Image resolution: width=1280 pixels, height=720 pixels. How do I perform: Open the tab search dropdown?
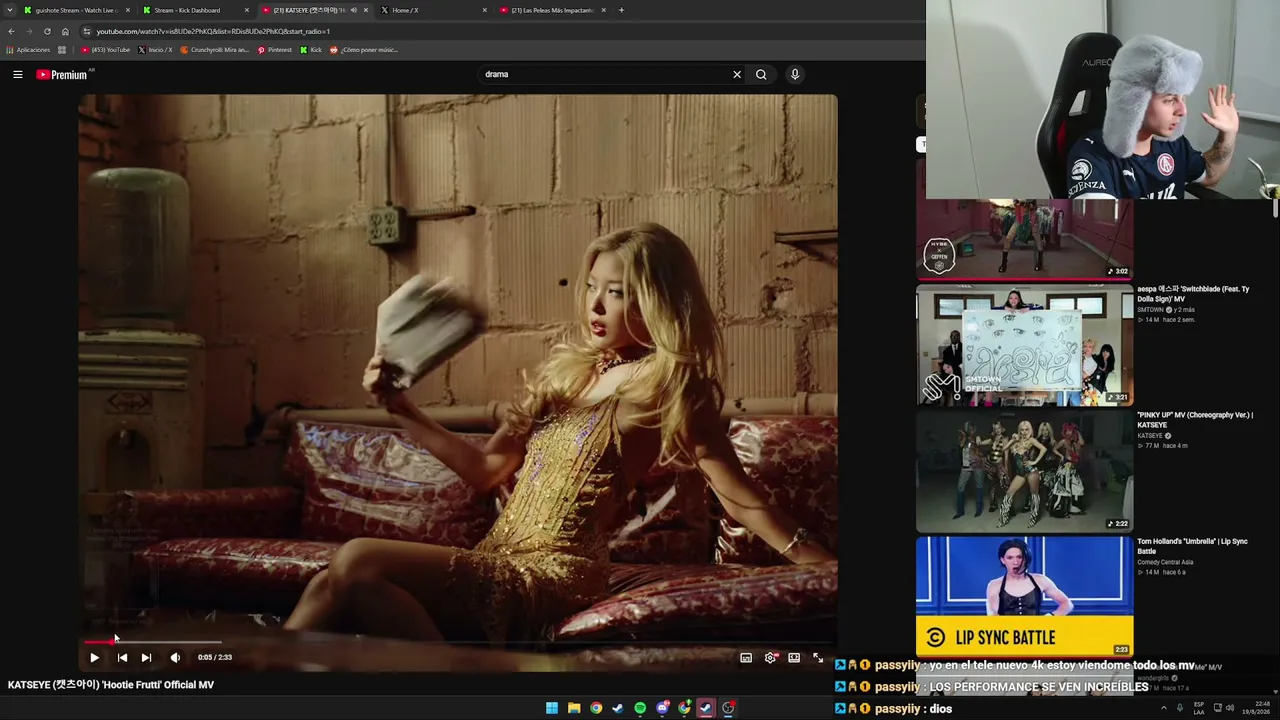[x=9, y=10]
